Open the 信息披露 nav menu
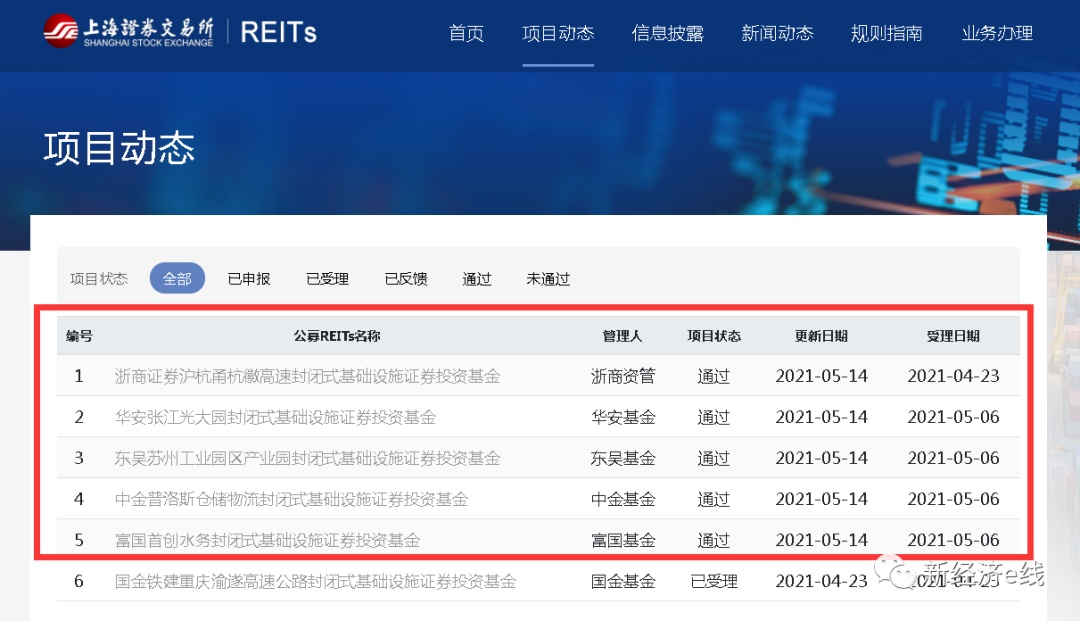This screenshot has height=621, width=1080. 667,33
